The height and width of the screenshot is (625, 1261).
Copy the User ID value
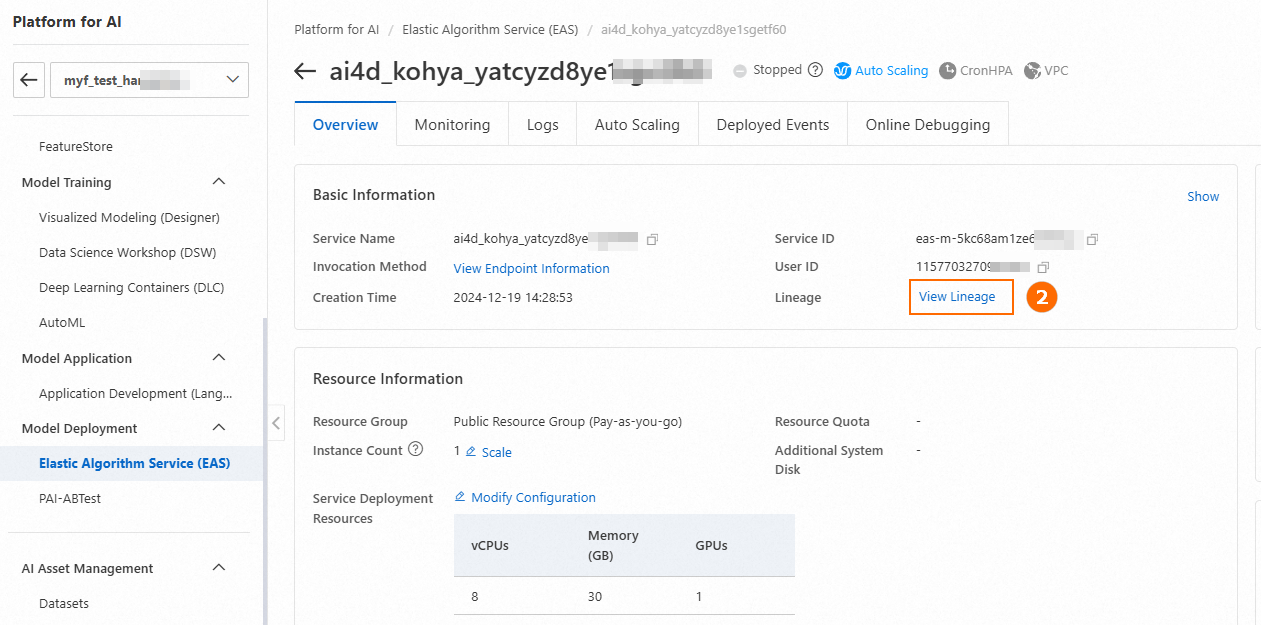tap(1043, 267)
